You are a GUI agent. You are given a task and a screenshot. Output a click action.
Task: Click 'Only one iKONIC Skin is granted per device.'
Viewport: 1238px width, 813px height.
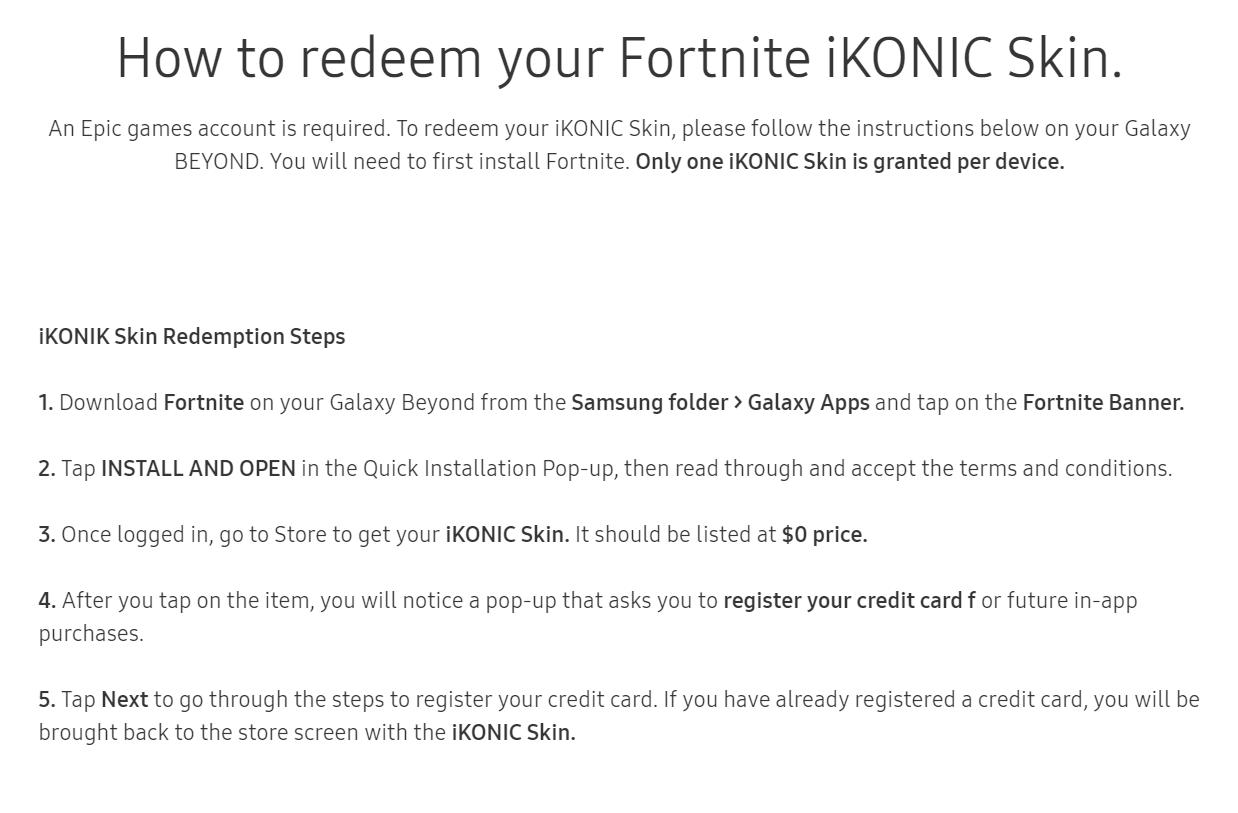(850, 161)
